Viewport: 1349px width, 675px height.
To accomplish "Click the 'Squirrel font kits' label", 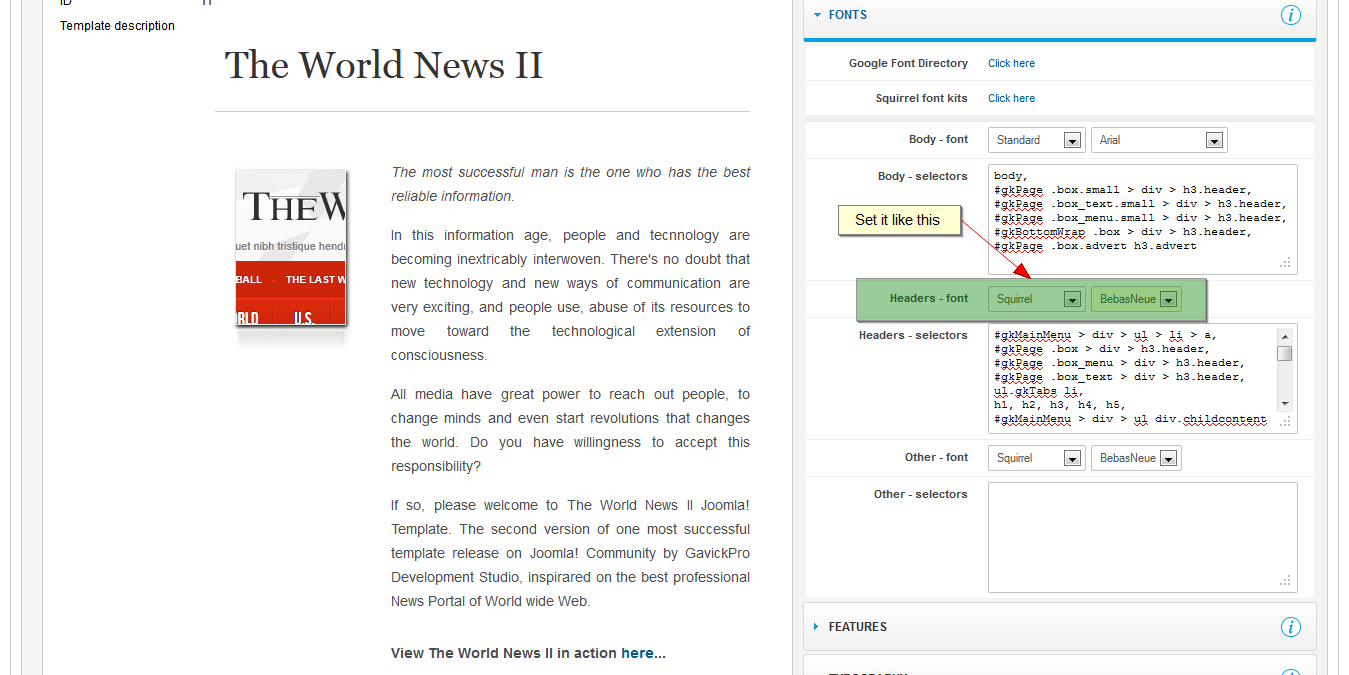I will (x=921, y=98).
